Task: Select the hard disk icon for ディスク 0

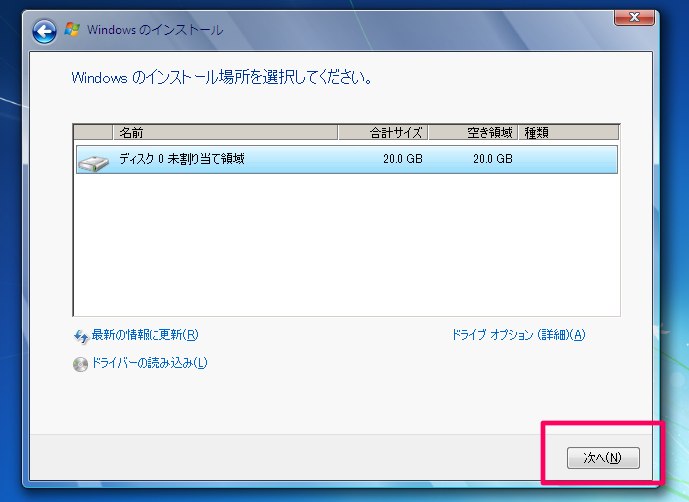Action: click(x=93, y=163)
